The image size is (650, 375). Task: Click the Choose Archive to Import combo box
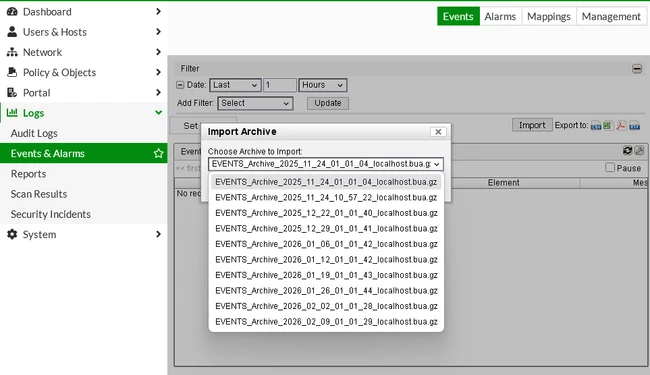[x=326, y=164]
